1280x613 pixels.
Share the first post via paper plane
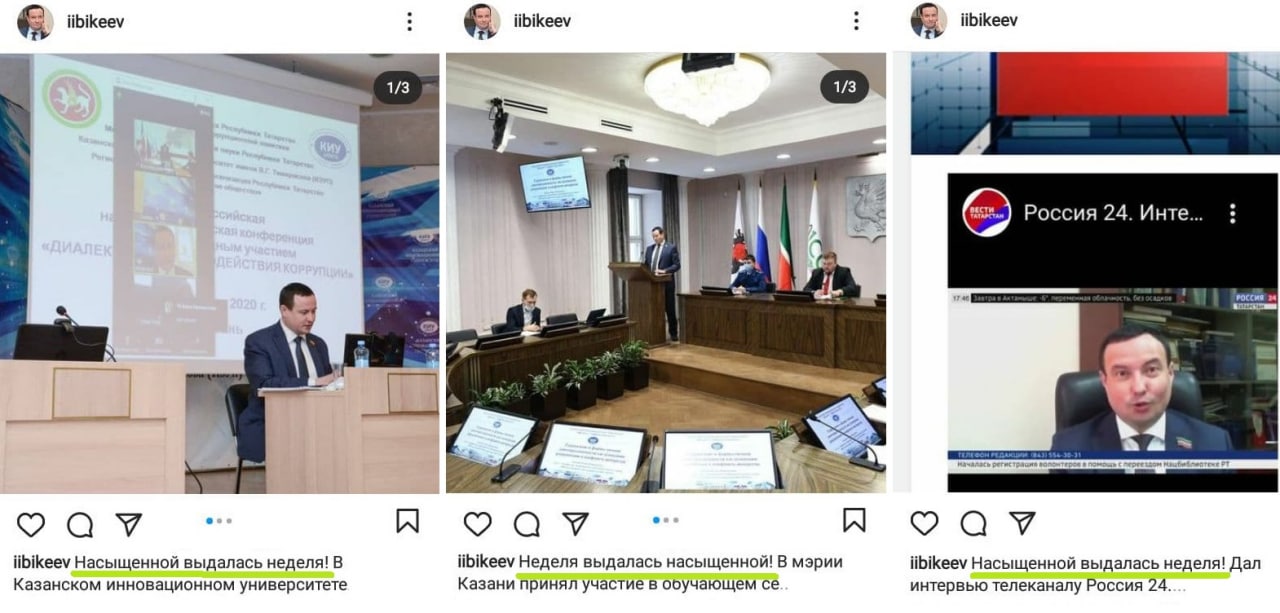coord(129,524)
